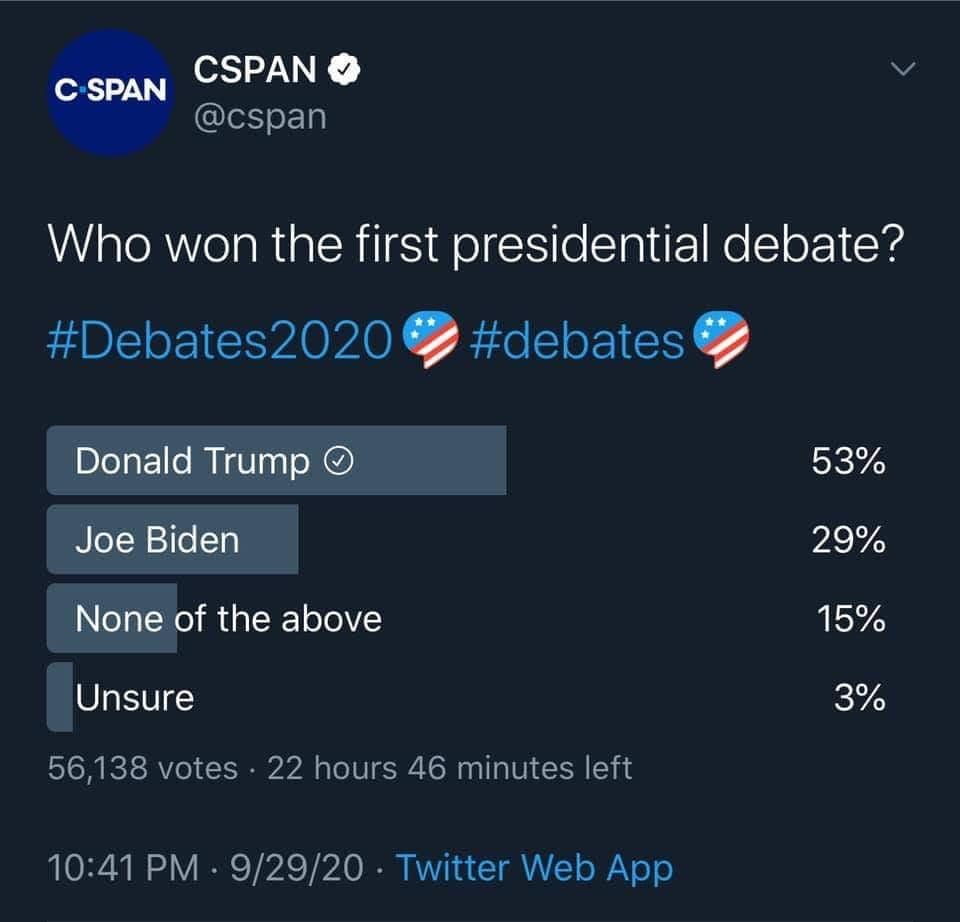Click the verified badge next to CSPAN
The width and height of the screenshot is (960, 922).
(x=344, y=69)
